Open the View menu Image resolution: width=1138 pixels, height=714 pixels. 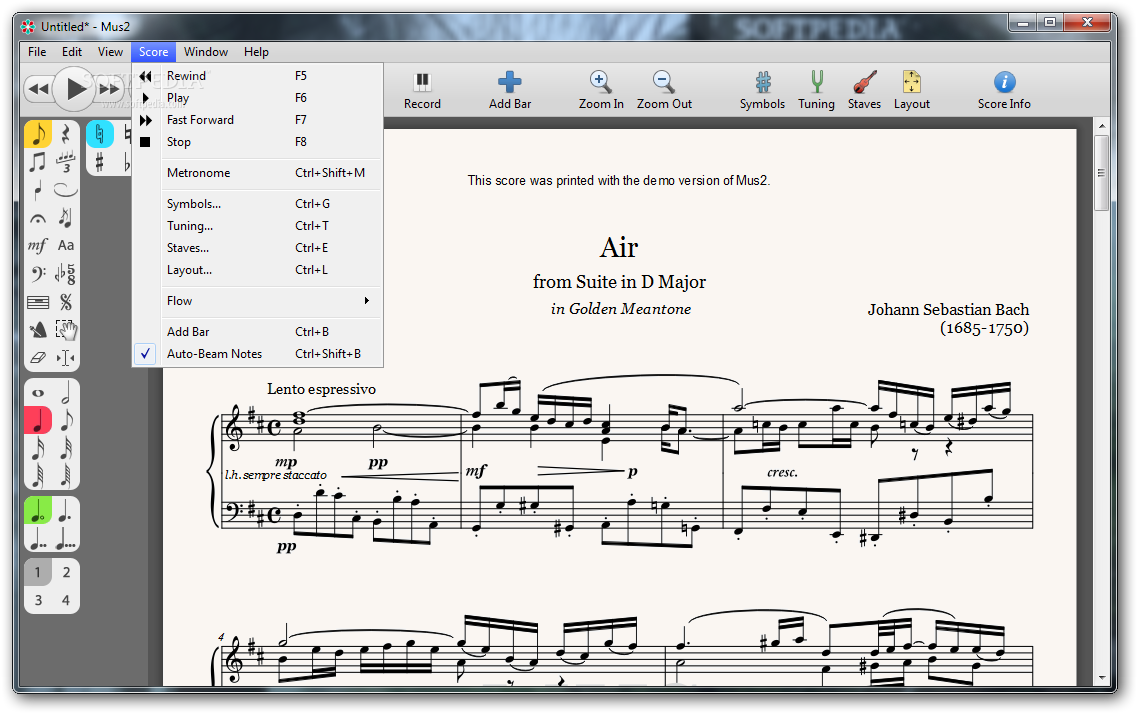(x=110, y=52)
